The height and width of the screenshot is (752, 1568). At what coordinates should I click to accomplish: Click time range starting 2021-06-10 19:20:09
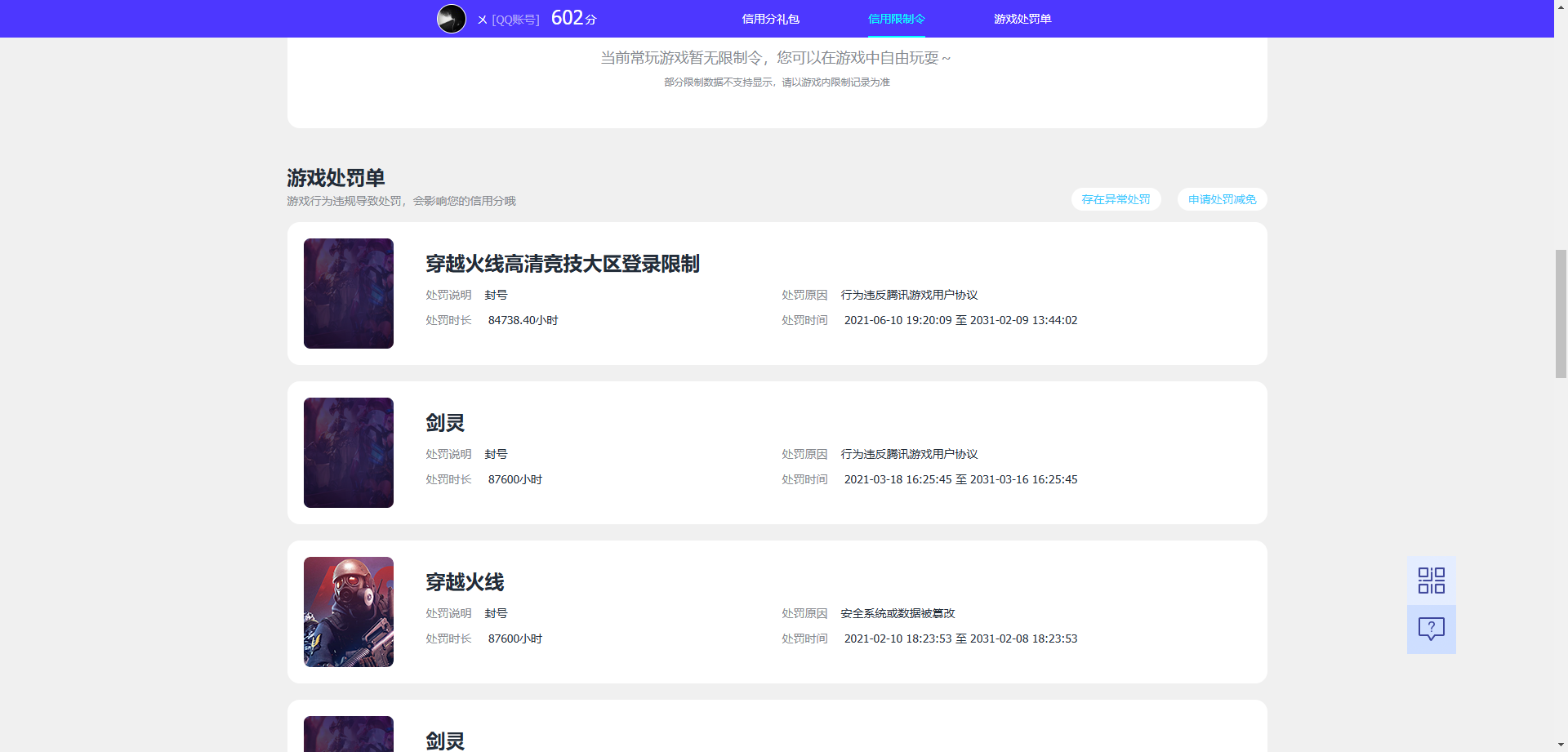[x=960, y=320]
